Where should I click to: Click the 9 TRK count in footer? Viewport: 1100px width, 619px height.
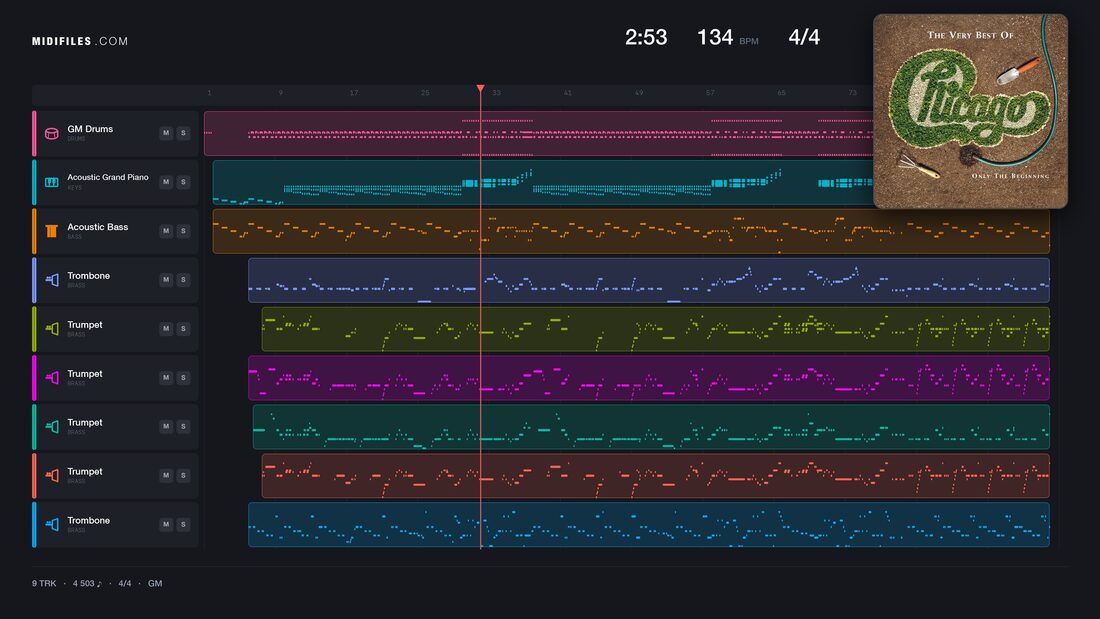[44, 583]
